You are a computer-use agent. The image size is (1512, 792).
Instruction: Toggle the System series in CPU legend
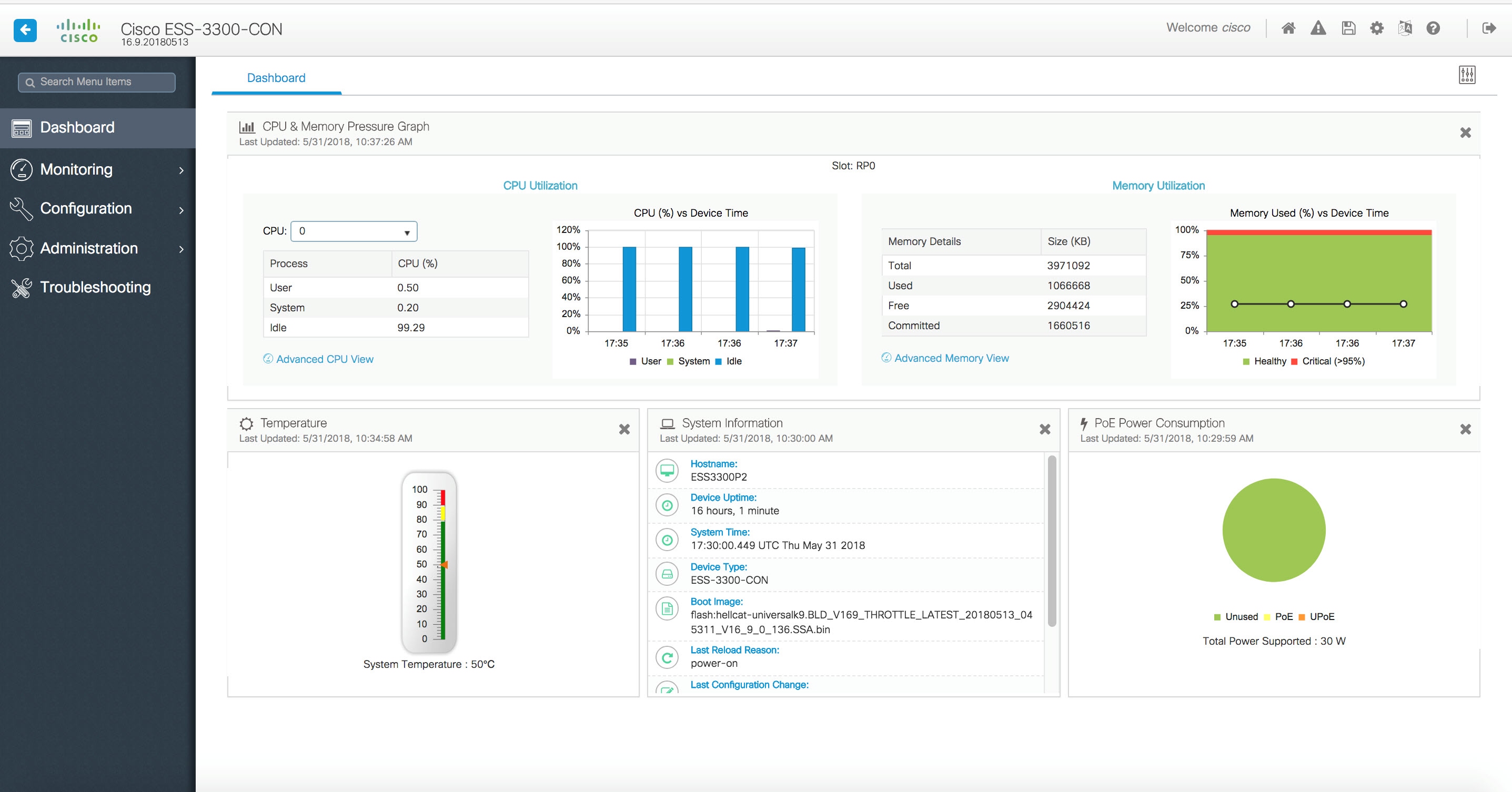[689, 361]
